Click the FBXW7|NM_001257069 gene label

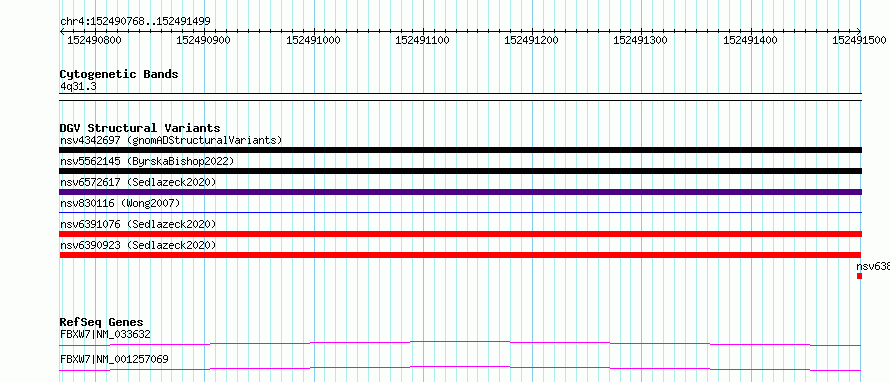[x=114, y=359]
